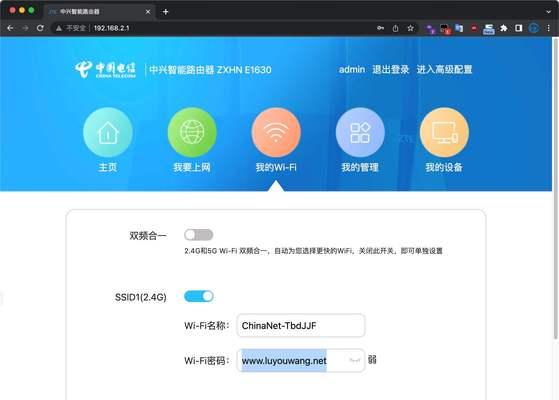This screenshot has height=400, width=559.
Task: Click the 中兴智能路由器 ZXHN E1630 title
Action: pos(210,70)
